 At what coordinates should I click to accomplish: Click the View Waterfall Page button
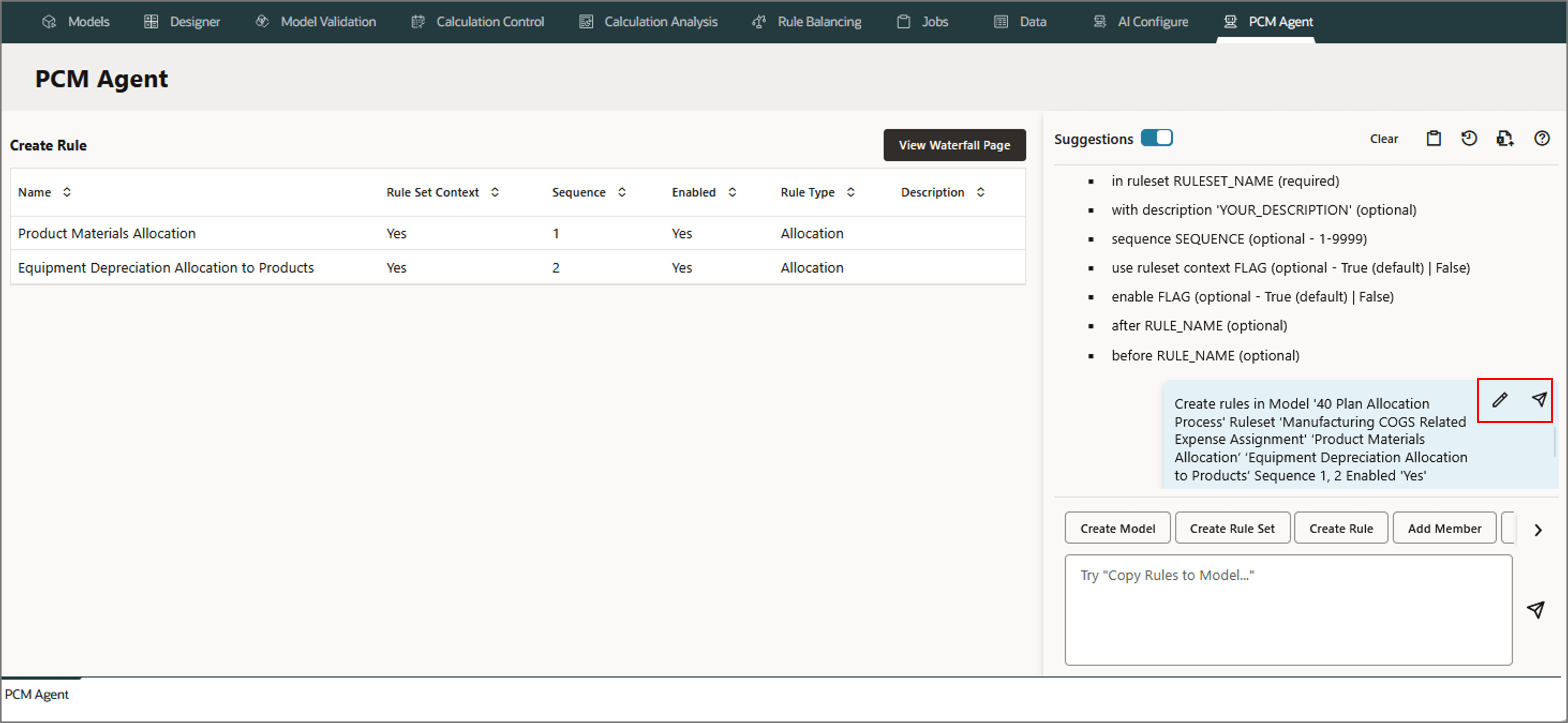[954, 145]
